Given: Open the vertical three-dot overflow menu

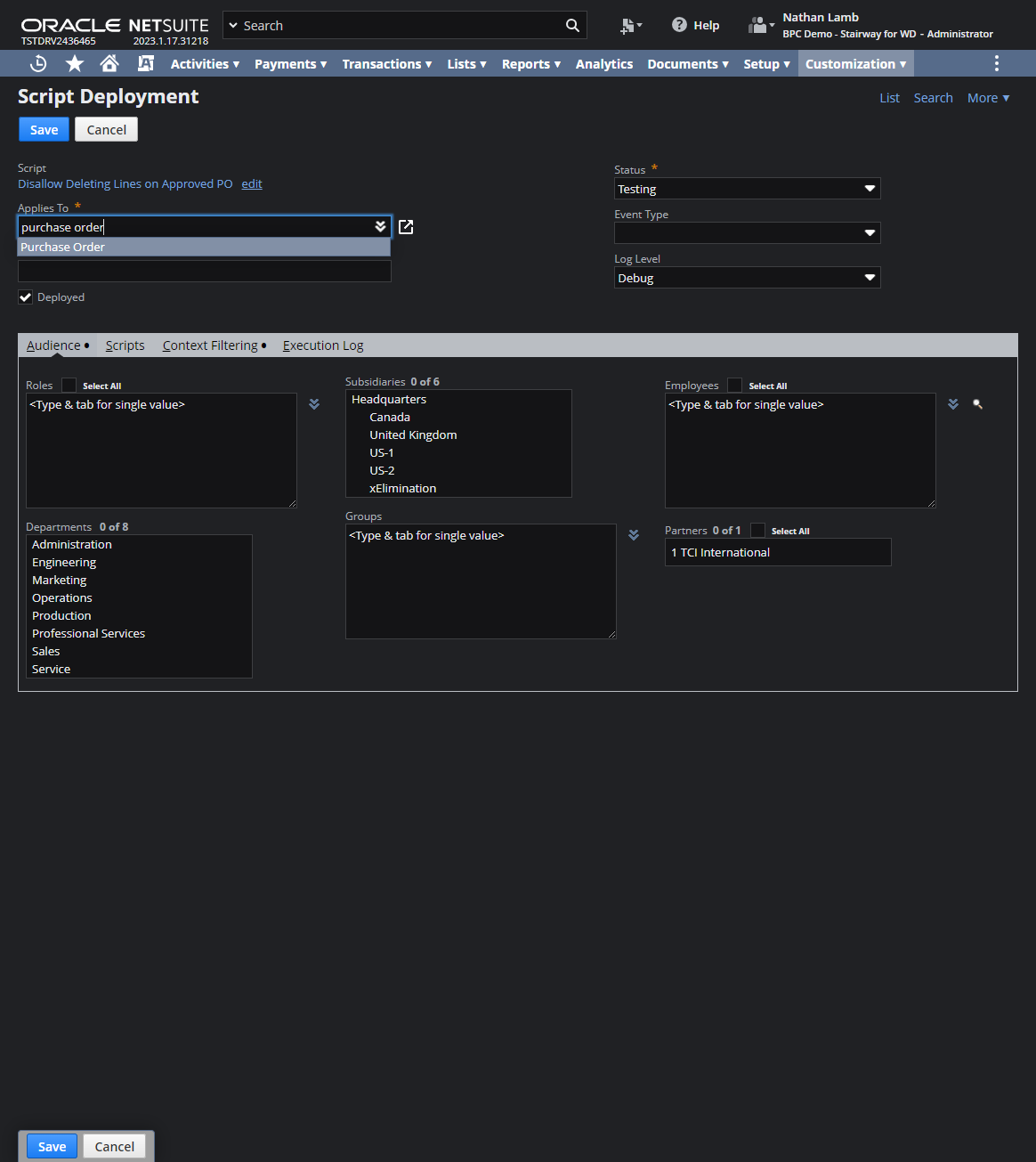Looking at the screenshot, I should tap(996, 63).
